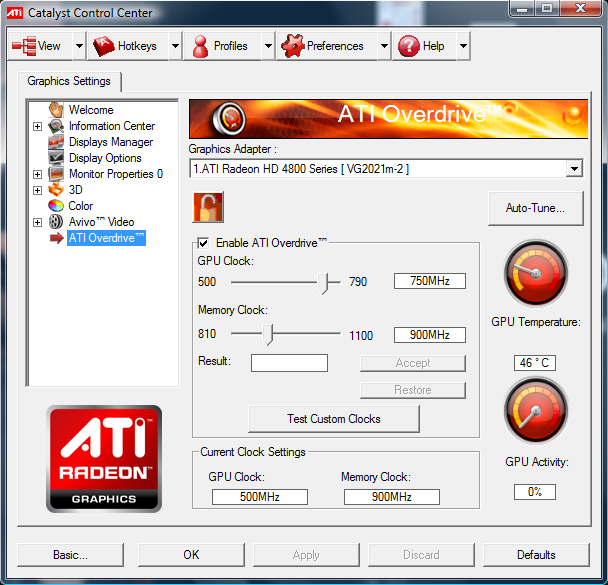Open the Hotkeys menu dropdown arrow
Viewport: 608px width, 585px height.
[x=175, y=46]
